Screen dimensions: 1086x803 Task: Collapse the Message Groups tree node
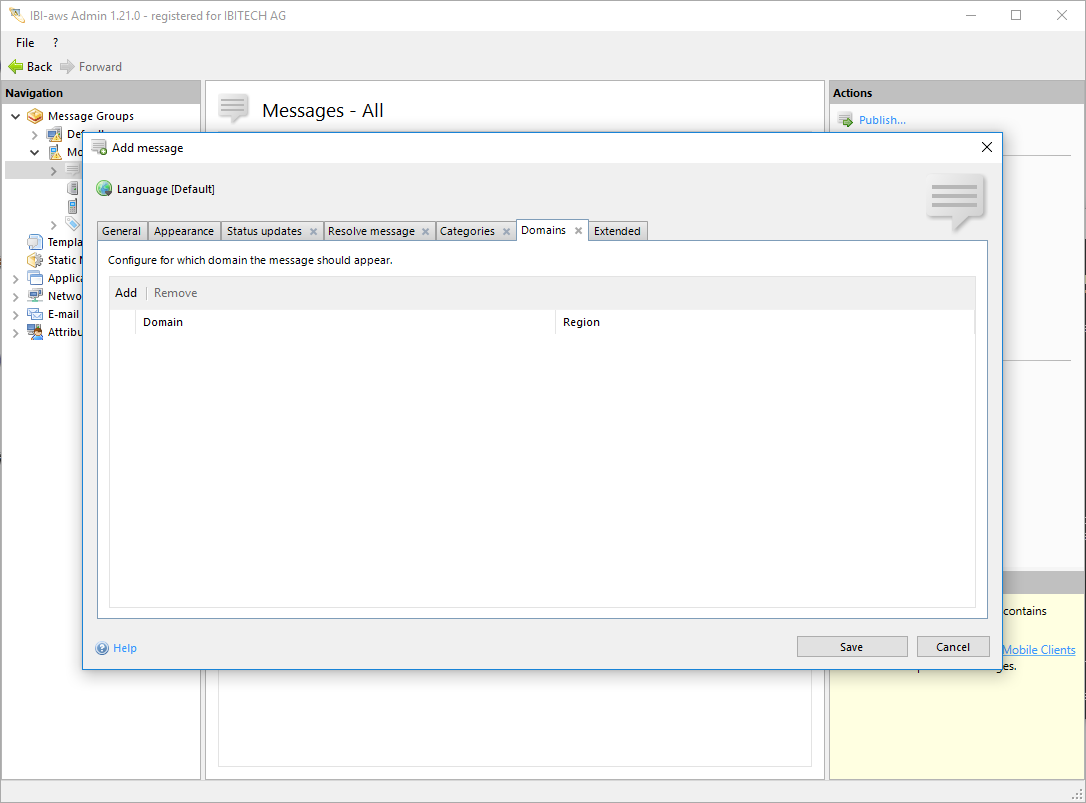click(x=16, y=116)
